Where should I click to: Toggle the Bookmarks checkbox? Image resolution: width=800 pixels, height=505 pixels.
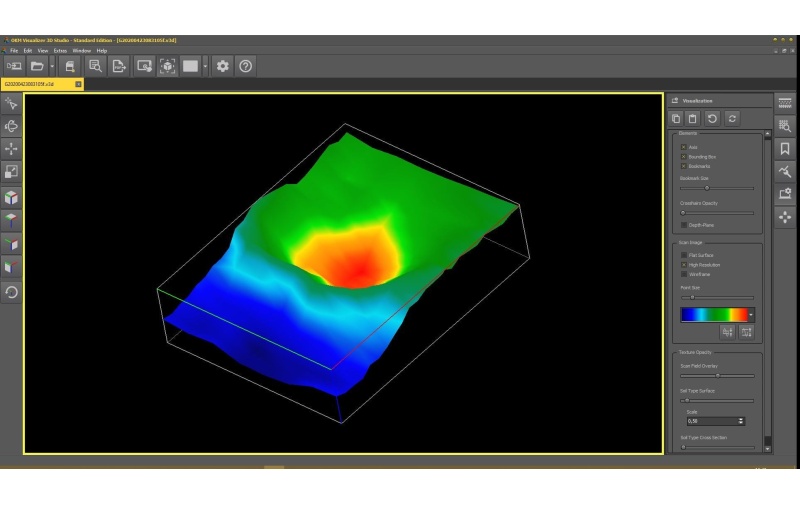pyautogui.click(x=684, y=166)
